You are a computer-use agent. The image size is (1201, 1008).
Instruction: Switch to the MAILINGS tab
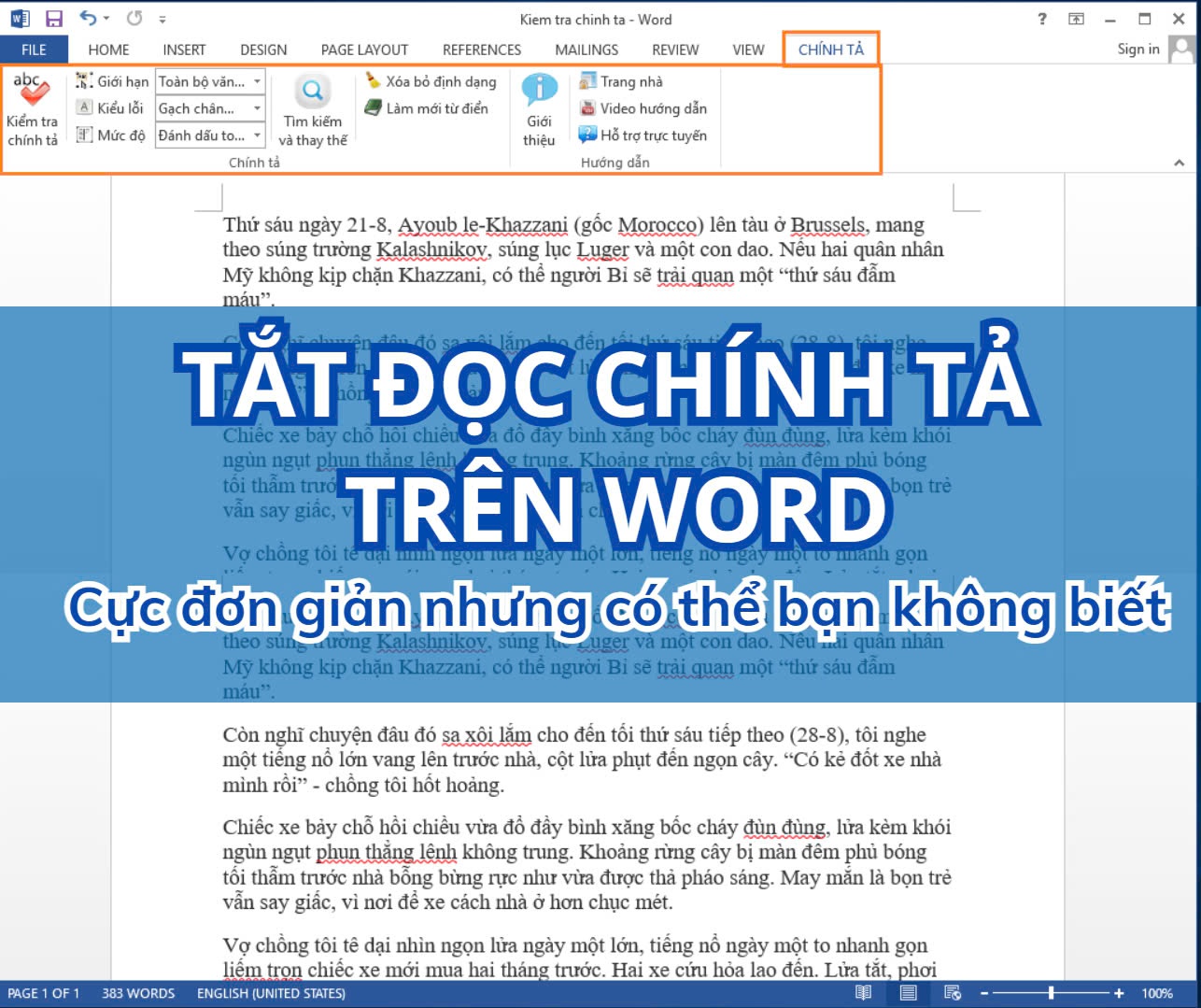[586, 50]
